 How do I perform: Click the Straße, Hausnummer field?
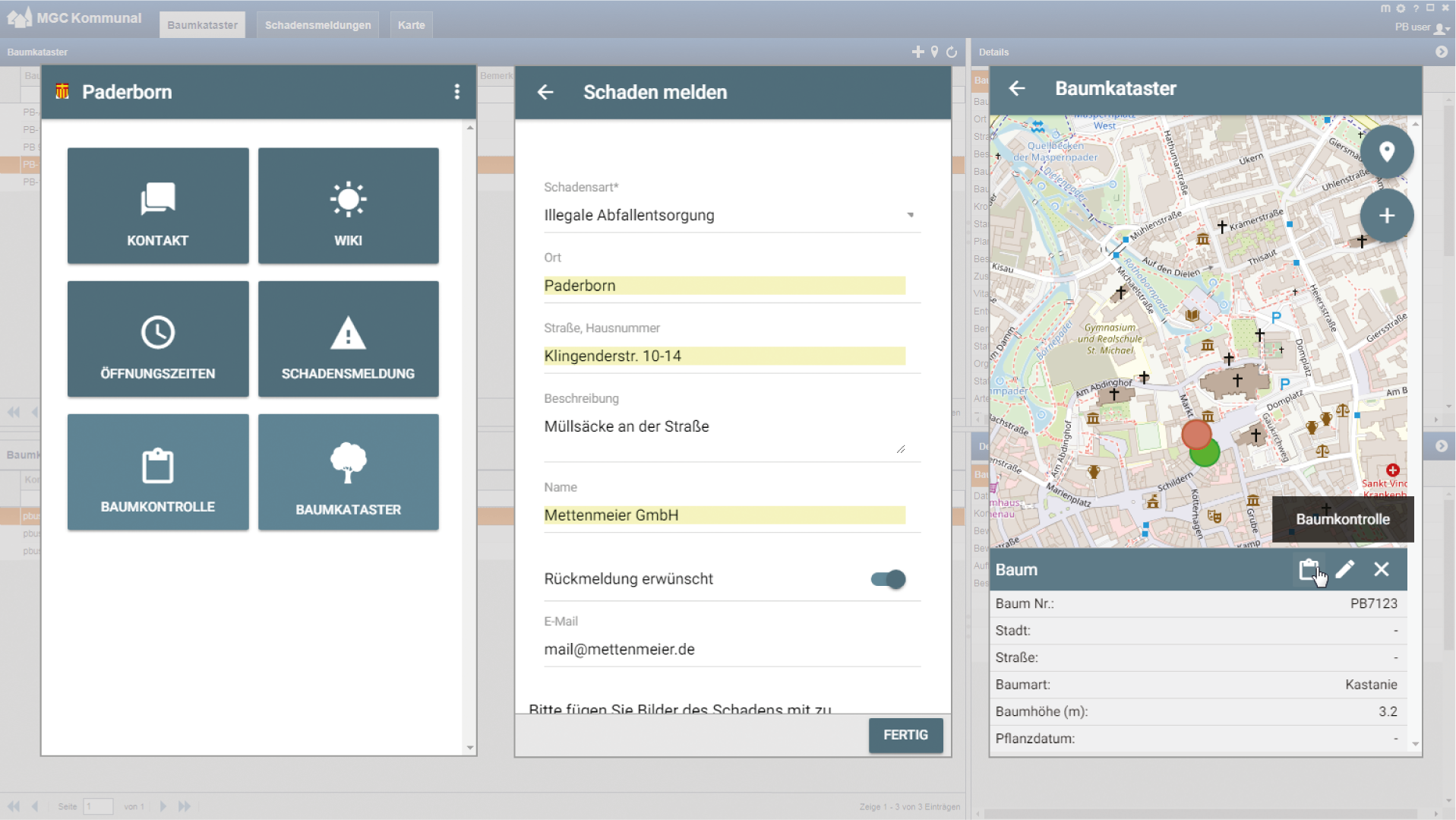pyautogui.click(x=725, y=356)
